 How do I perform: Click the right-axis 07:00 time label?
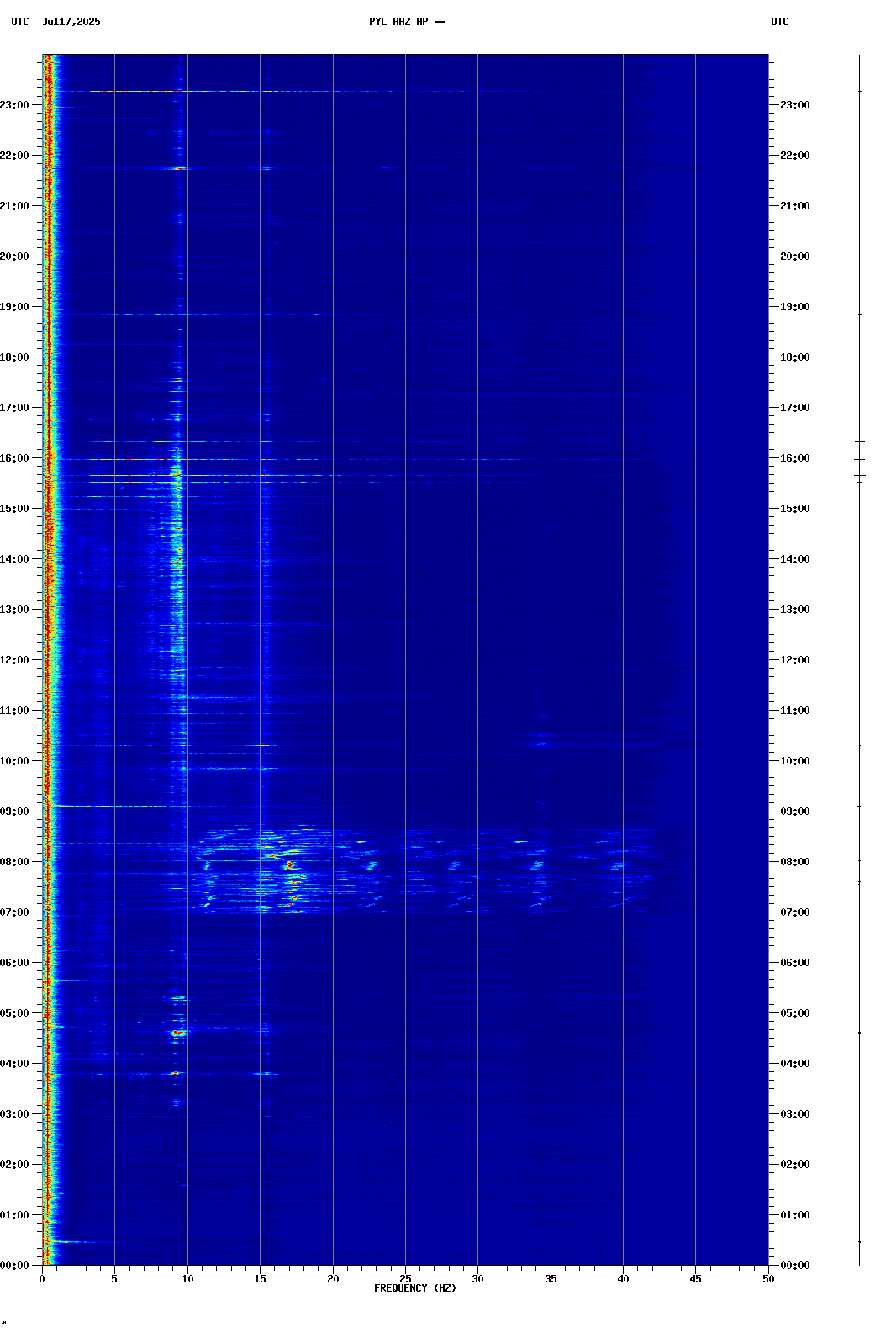[x=795, y=912]
